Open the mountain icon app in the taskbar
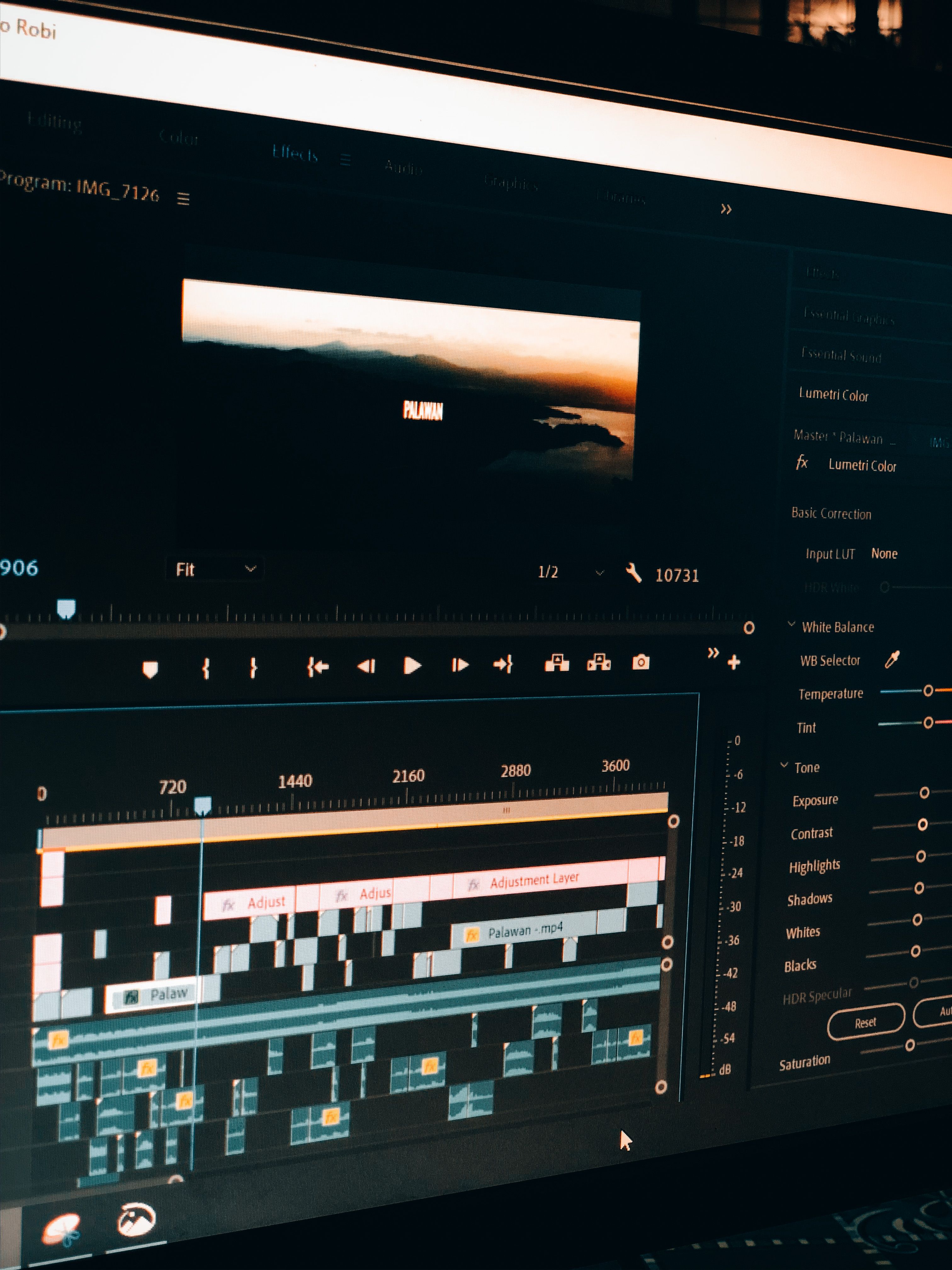952x1270 pixels. point(137,1220)
